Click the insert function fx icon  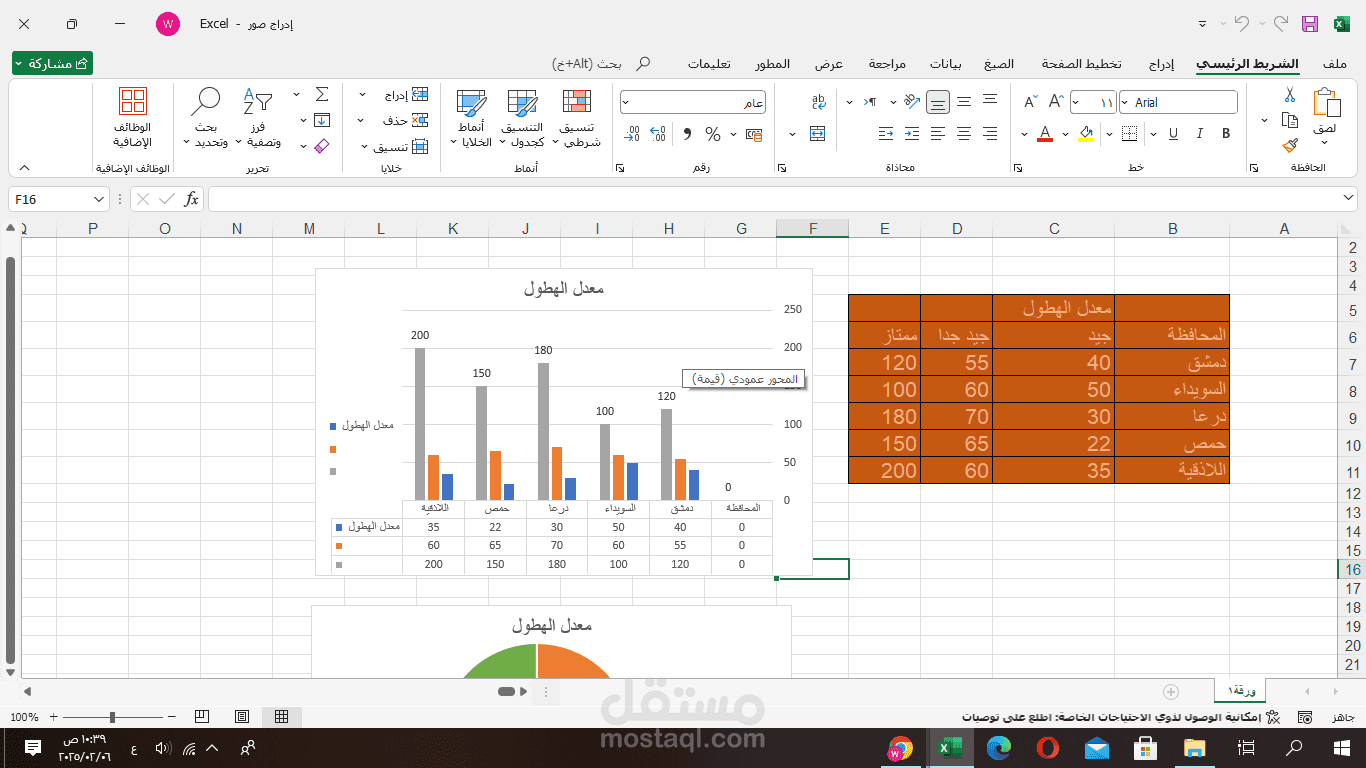pyautogui.click(x=191, y=199)
